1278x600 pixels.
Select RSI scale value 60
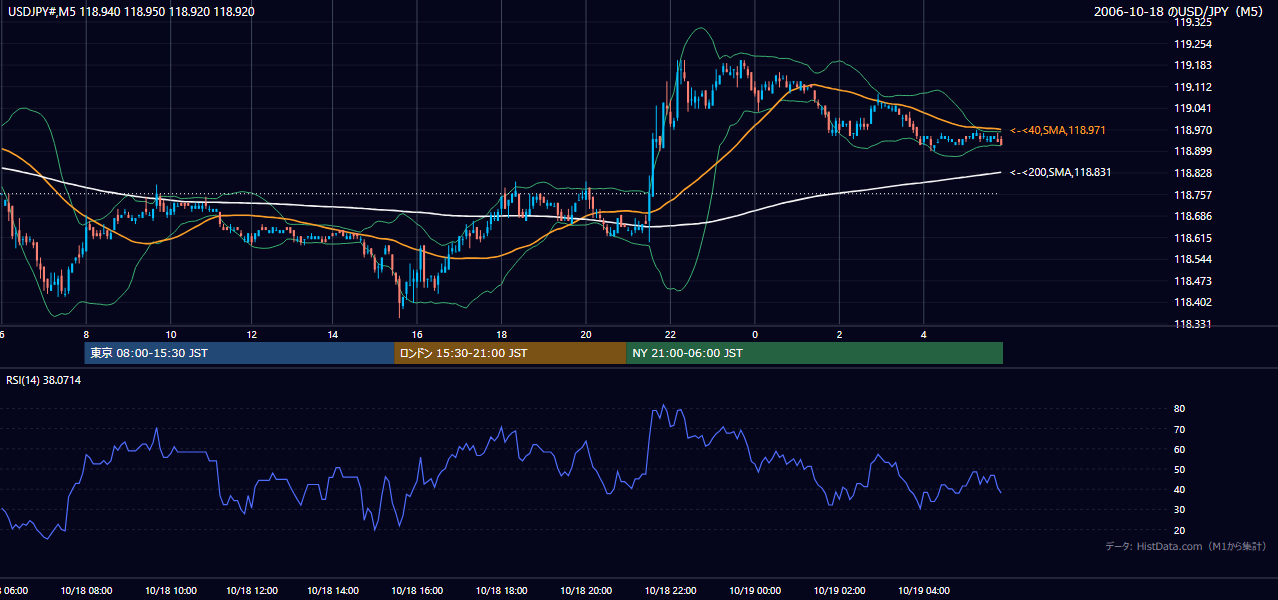pyautogui.click(x=1179, y=449)
